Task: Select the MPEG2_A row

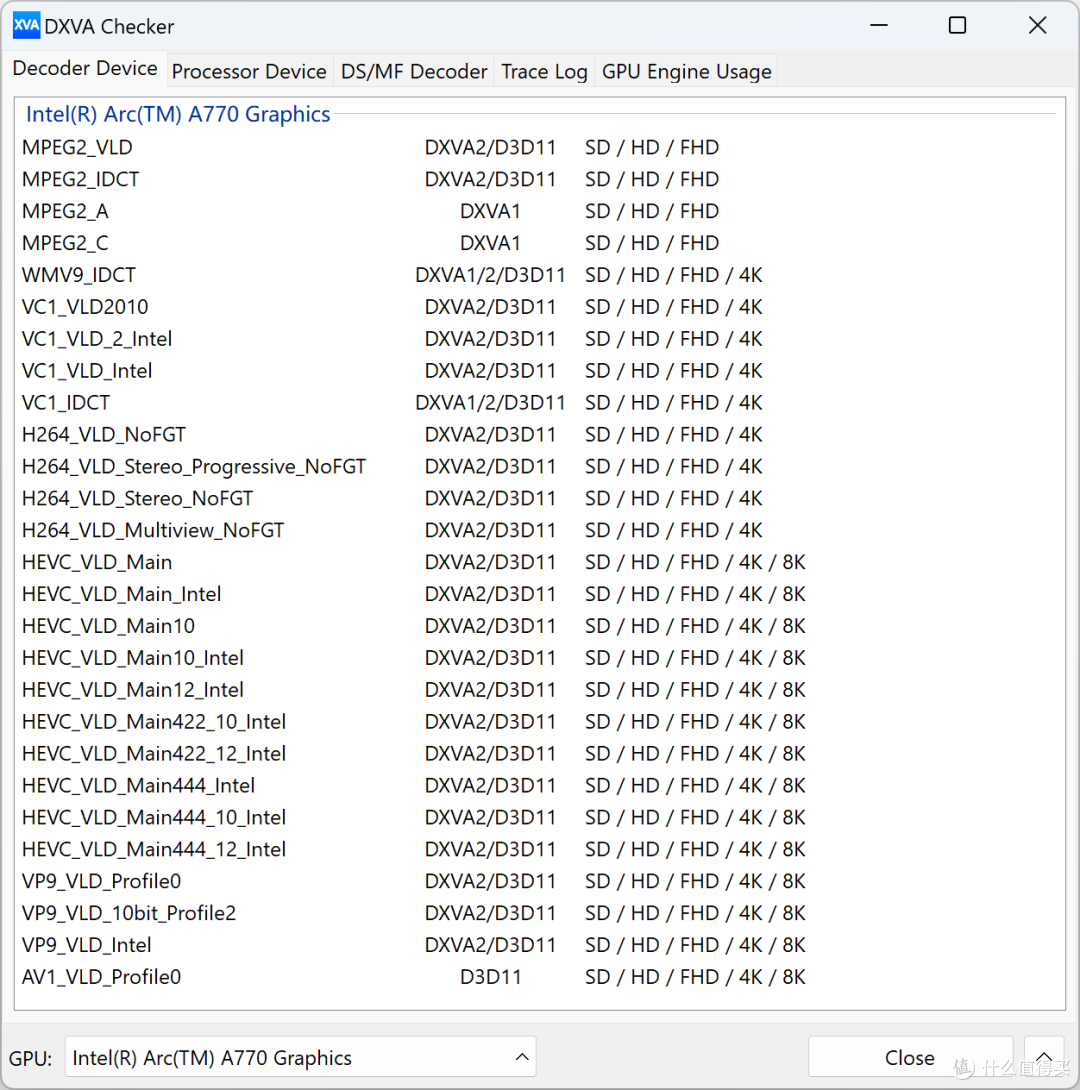Action: coord(539,211)
